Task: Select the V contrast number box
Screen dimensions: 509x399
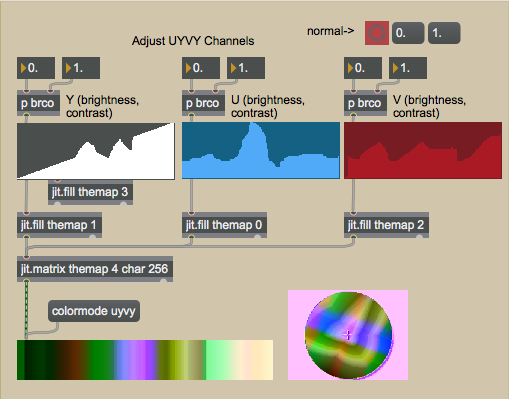Action: [x=408, y=68]
